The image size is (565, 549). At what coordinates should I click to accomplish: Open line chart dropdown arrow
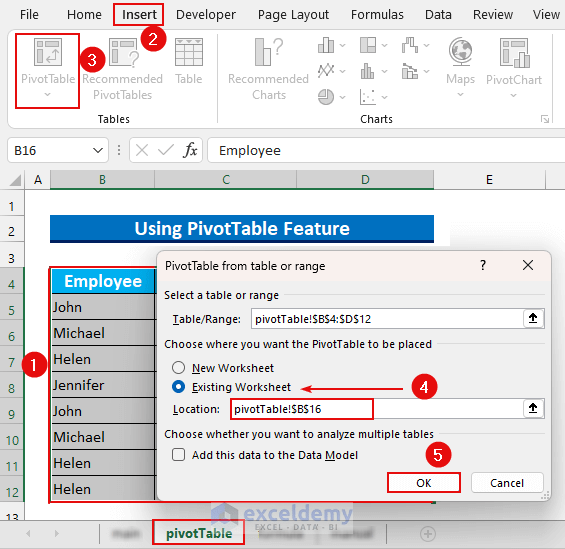[343, 71]
